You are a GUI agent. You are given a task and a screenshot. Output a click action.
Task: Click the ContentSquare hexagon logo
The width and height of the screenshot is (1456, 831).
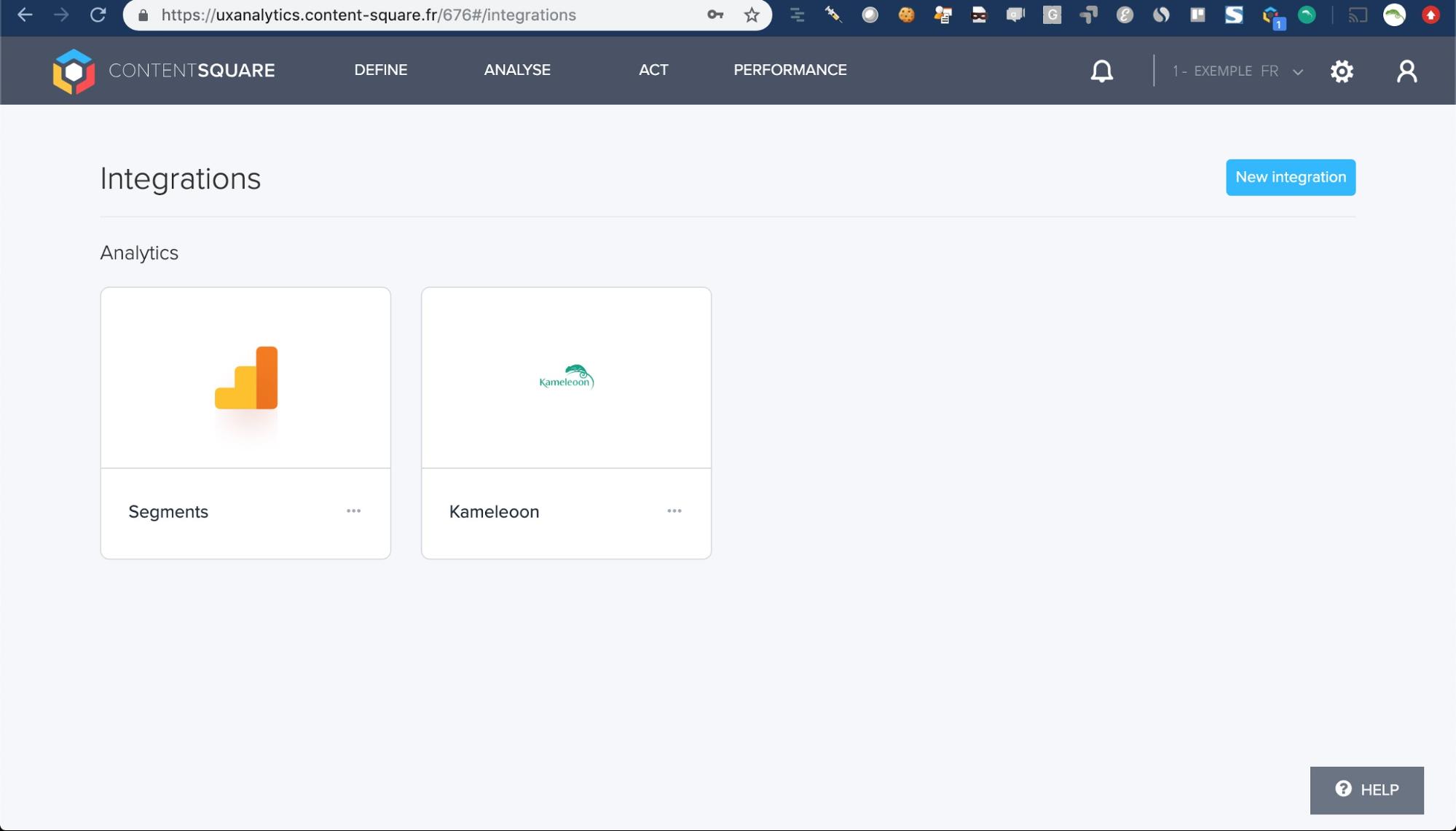[x=74, y=71]
